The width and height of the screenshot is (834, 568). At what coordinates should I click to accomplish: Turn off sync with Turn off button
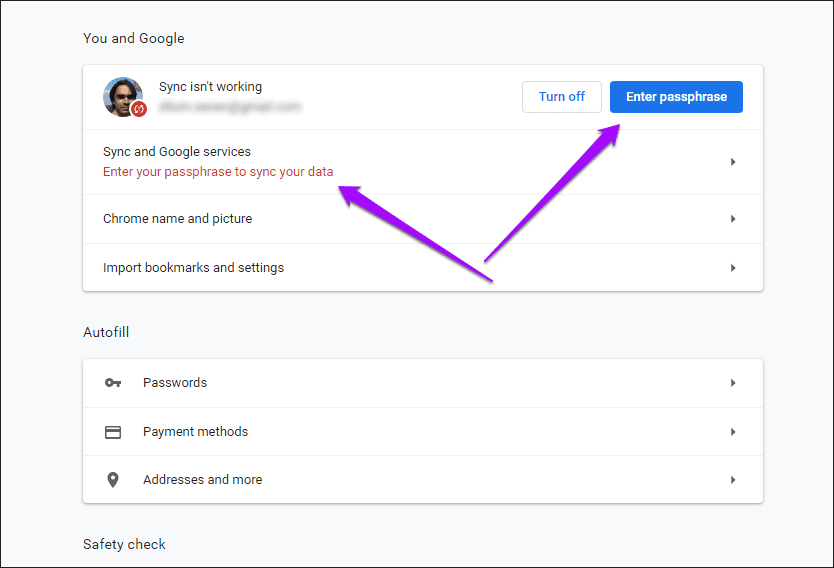562,97
